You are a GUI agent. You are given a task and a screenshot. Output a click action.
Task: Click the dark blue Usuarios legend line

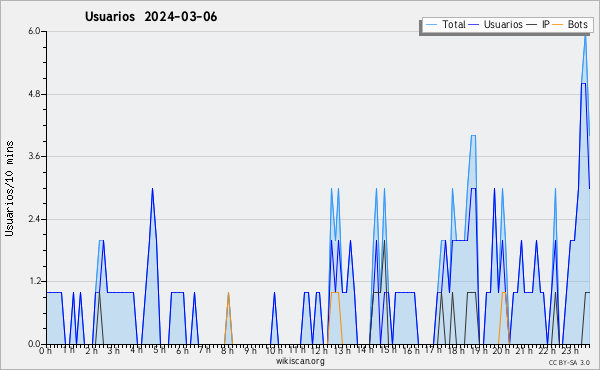point(474,25)
